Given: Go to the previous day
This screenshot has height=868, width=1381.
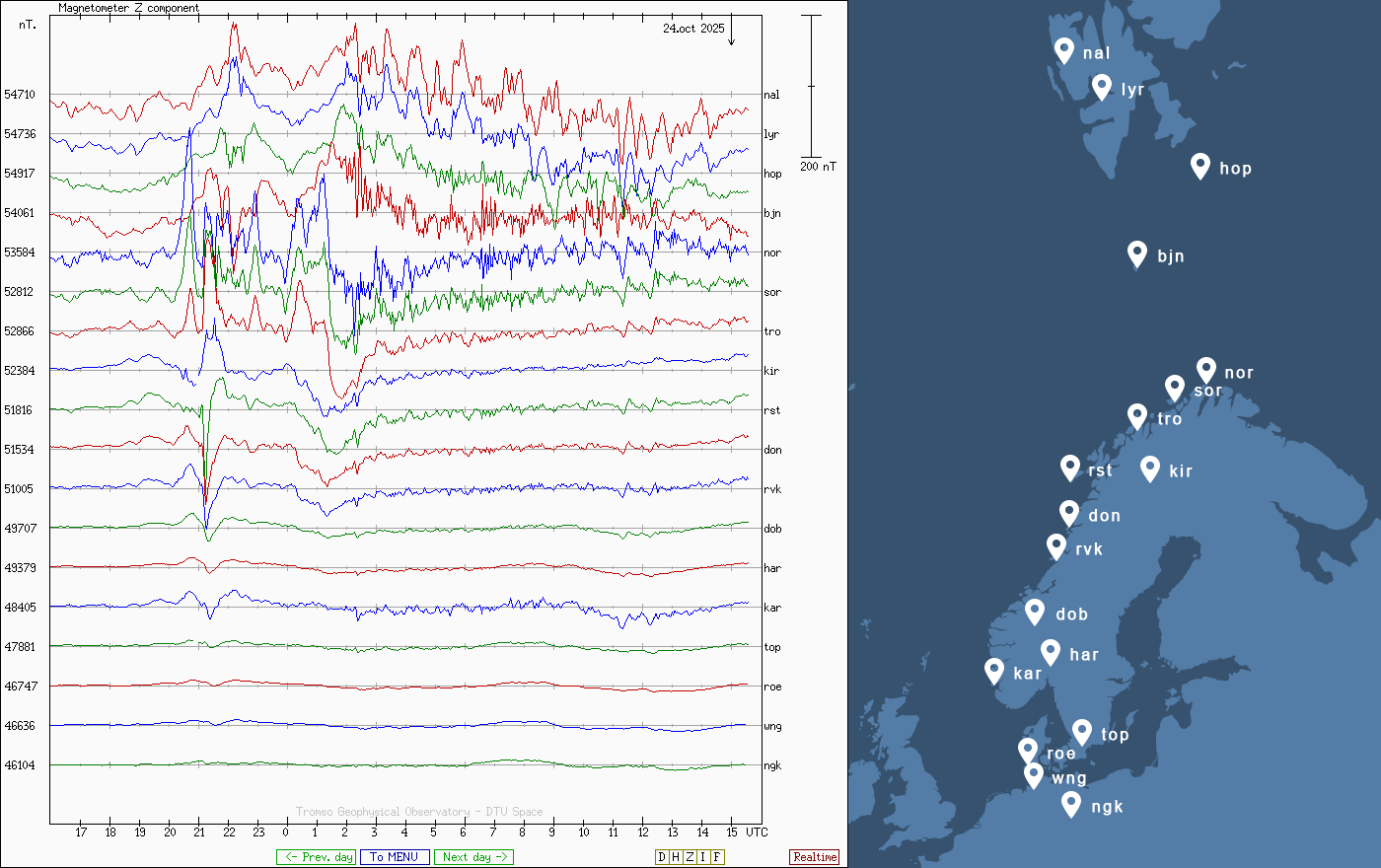Looking at the screenshot, I should coord(316,857).
